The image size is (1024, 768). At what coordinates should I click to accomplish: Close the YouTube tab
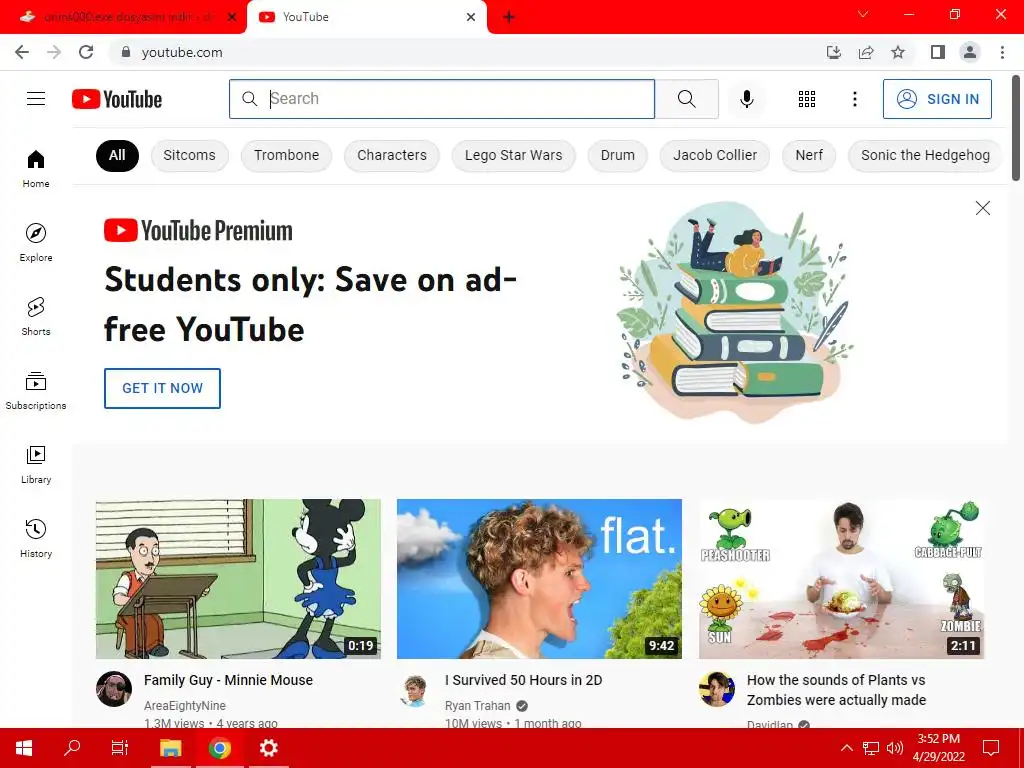tap(471, 17)
